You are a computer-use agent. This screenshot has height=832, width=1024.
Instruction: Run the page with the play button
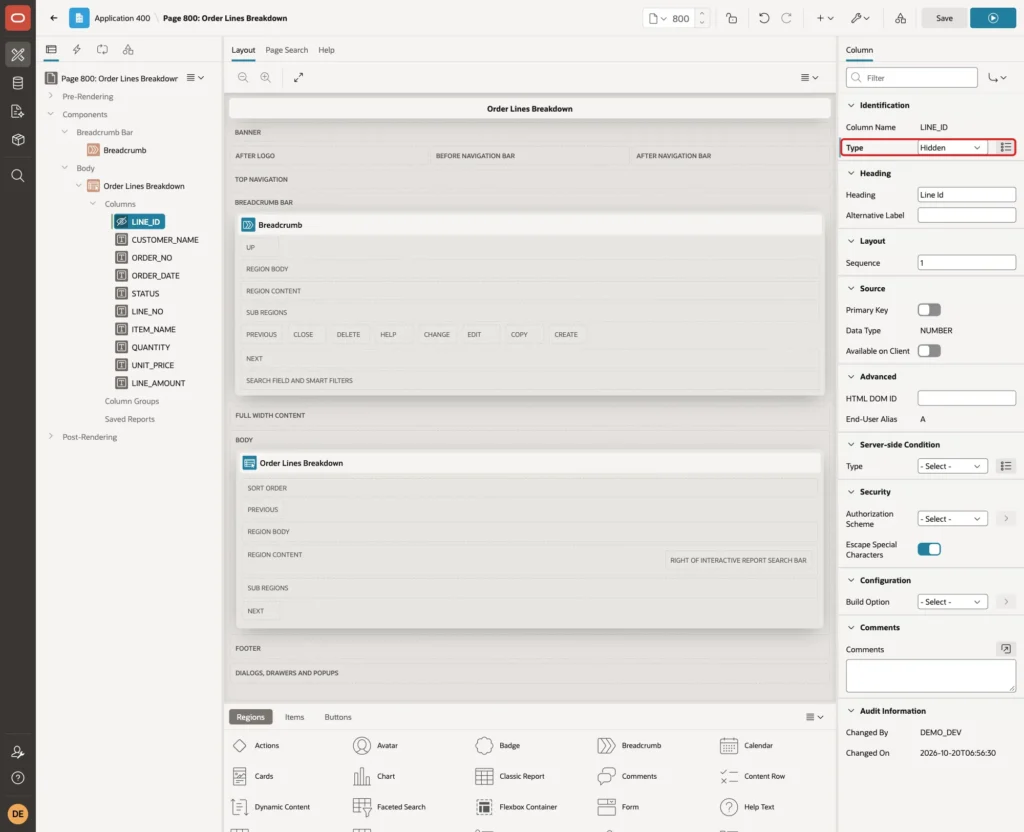click(993, 18)
